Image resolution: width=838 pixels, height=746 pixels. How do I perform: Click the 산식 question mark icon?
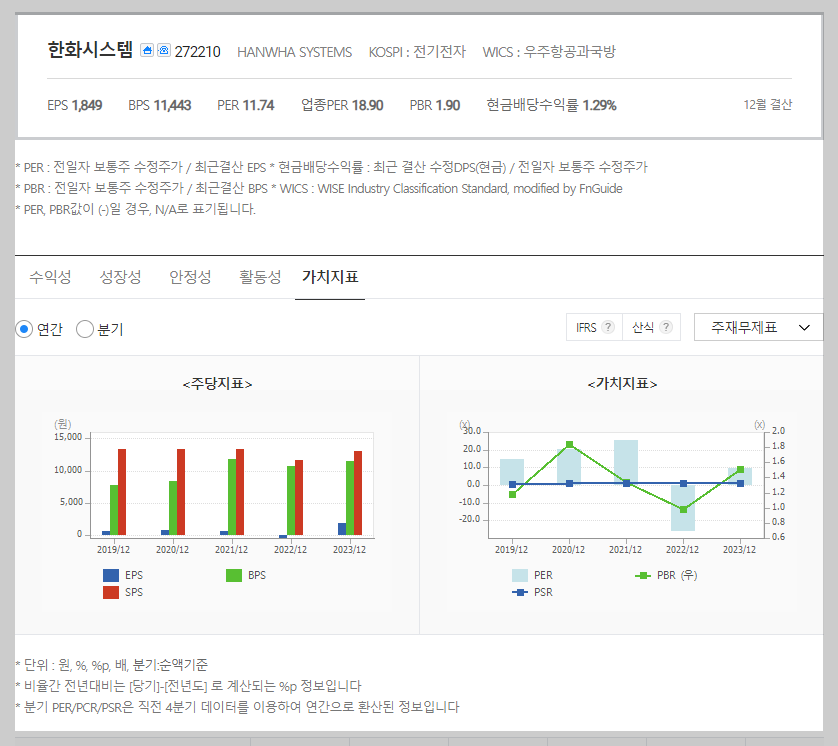point(665,327)
